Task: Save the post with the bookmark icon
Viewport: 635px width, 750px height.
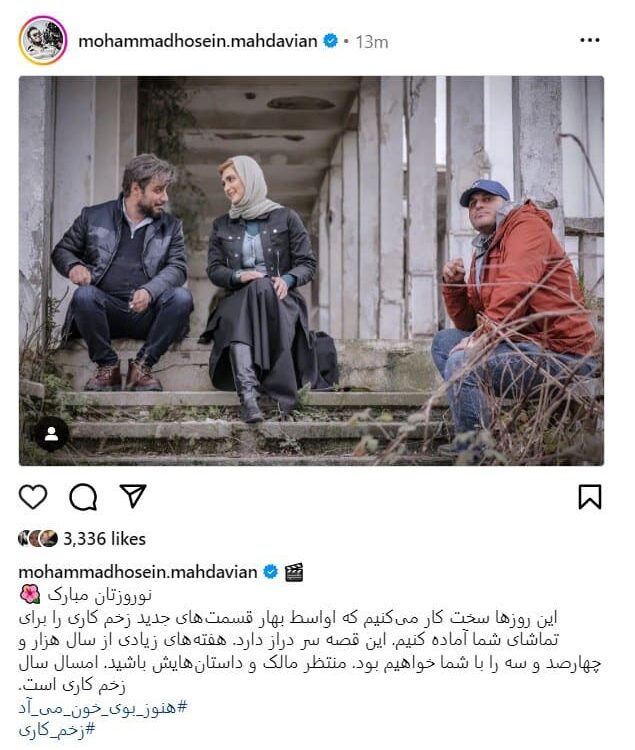Action: point(590,496)
